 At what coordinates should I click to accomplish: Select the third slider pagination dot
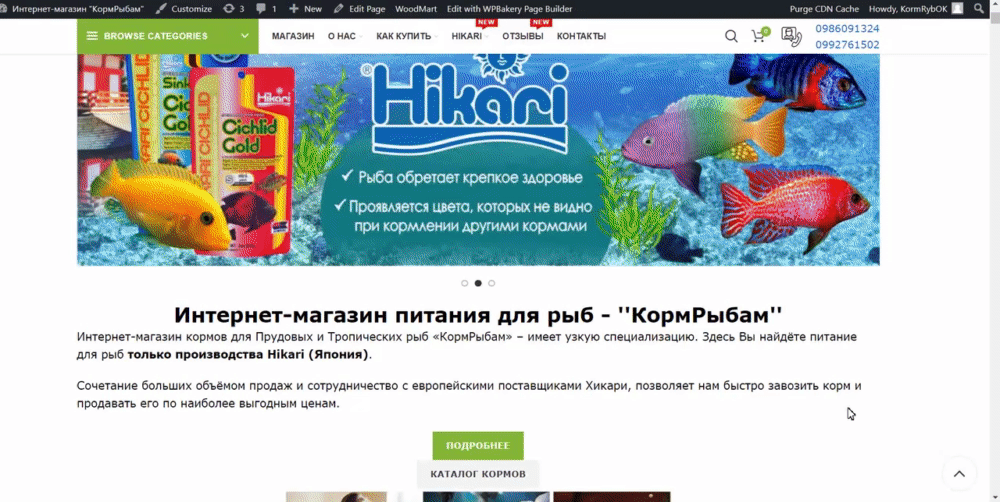point(491,283)
